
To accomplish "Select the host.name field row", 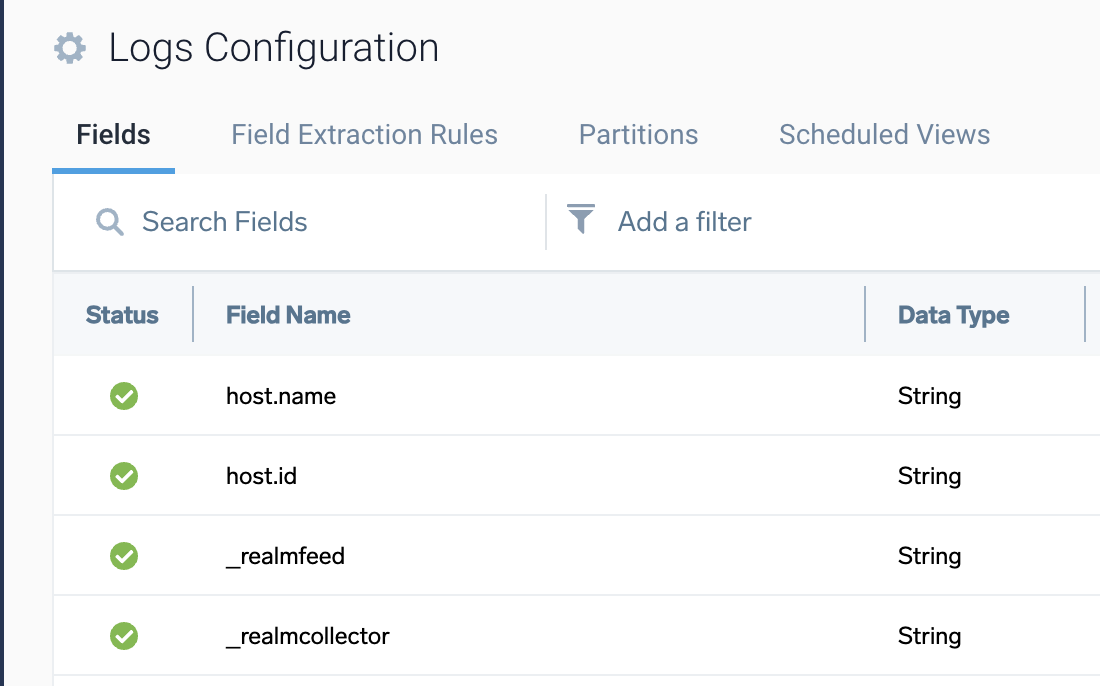I will [281, 396].
